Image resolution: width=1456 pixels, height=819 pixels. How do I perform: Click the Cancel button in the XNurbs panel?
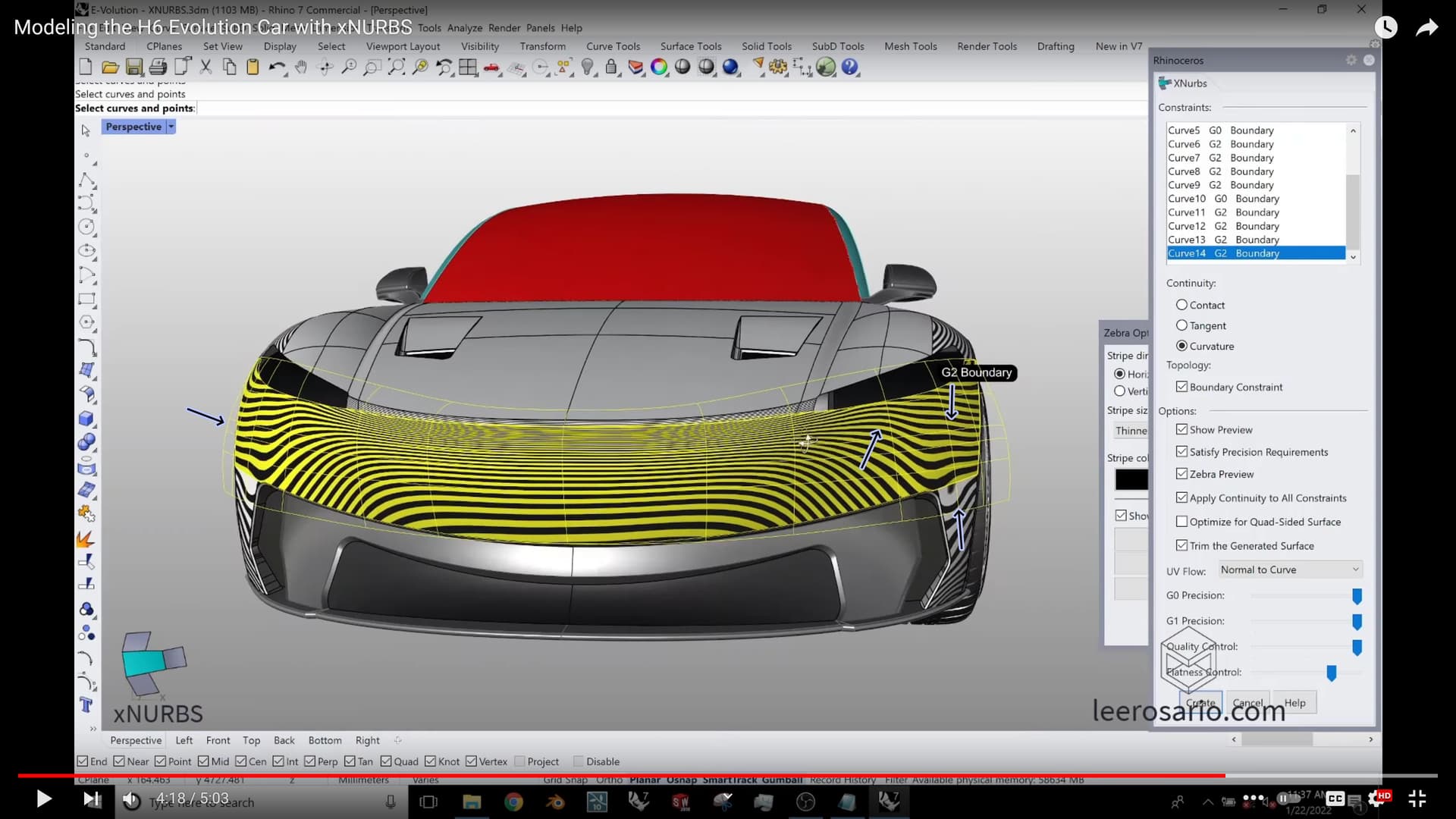click(x=1247, y=703)
